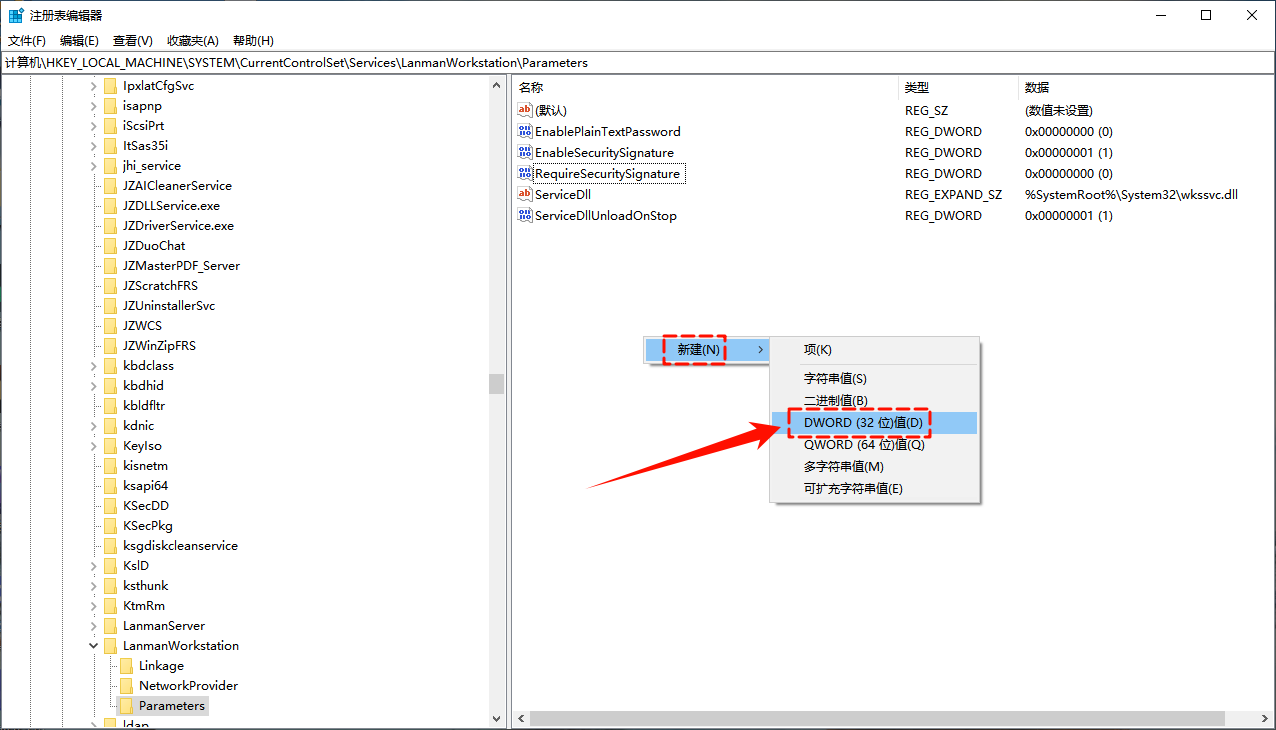
Task: Collapse the LanmanWorkstation tree node
Action: click(94, 646)
